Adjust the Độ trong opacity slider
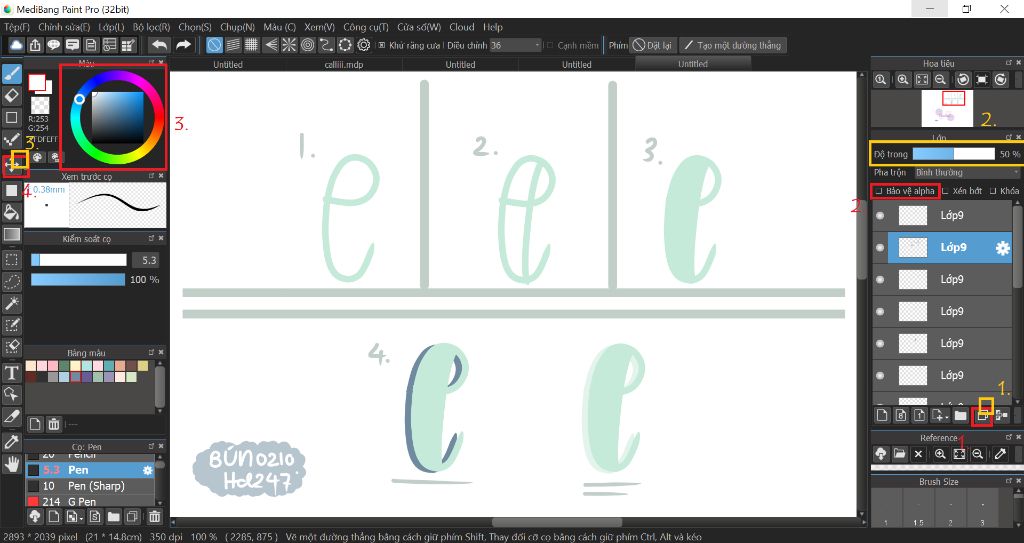This screenshot has width=1024, height=543. [x=953, y=154]
